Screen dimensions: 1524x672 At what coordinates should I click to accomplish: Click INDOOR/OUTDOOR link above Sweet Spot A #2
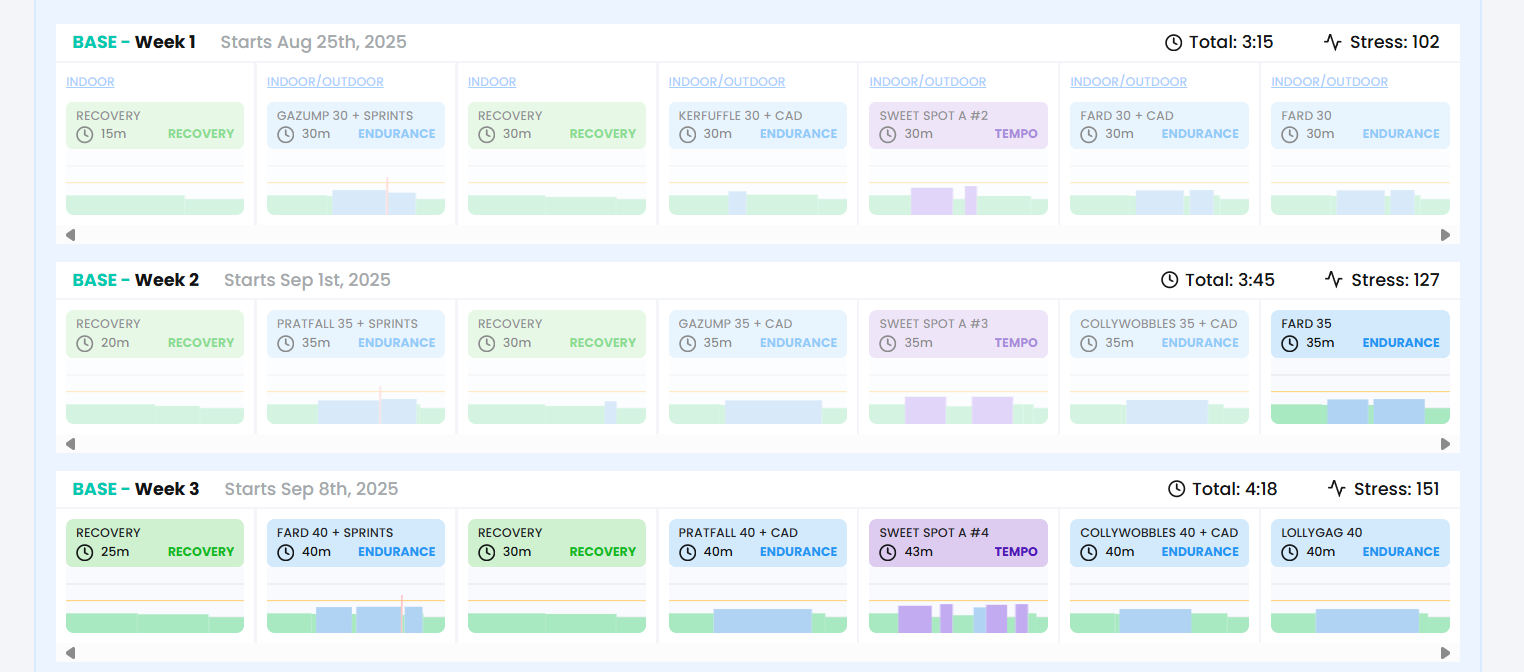(927, 82)
